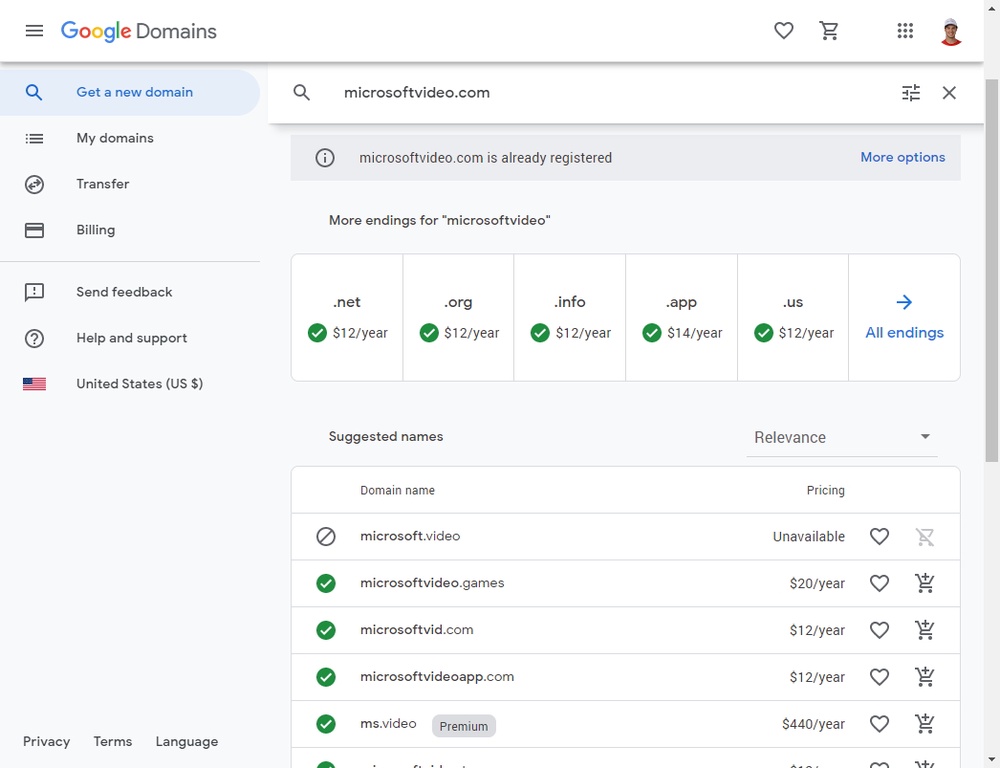Favorite microsoft.video with heart icon

[879, 536]
